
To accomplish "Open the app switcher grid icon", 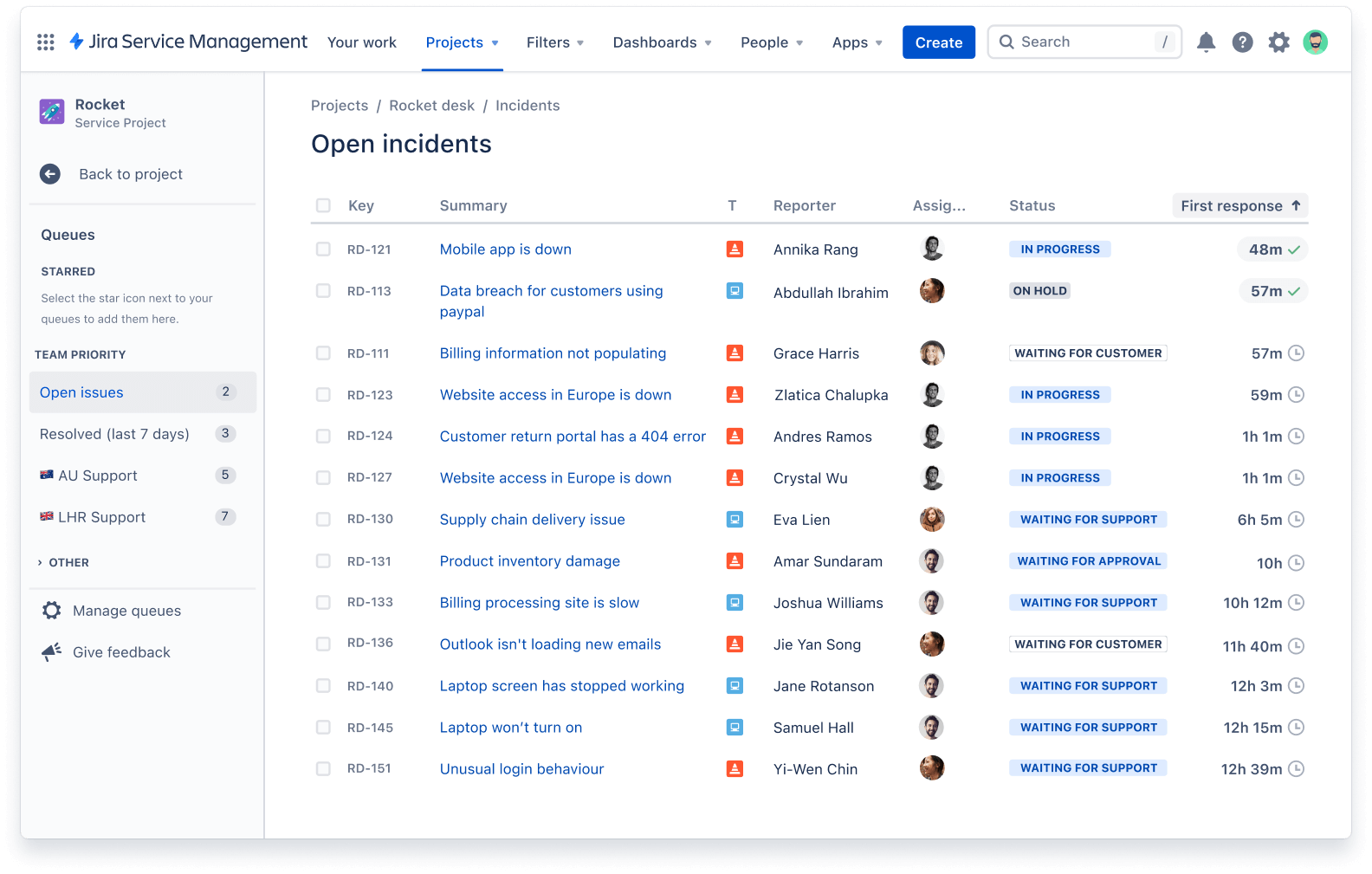I will pos(46,42).
